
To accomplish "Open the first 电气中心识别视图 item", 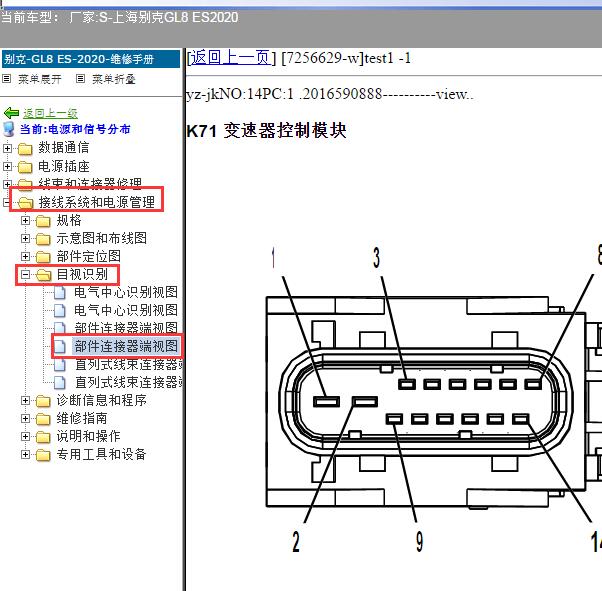I will pyautogui.click(x=126, y=293).
